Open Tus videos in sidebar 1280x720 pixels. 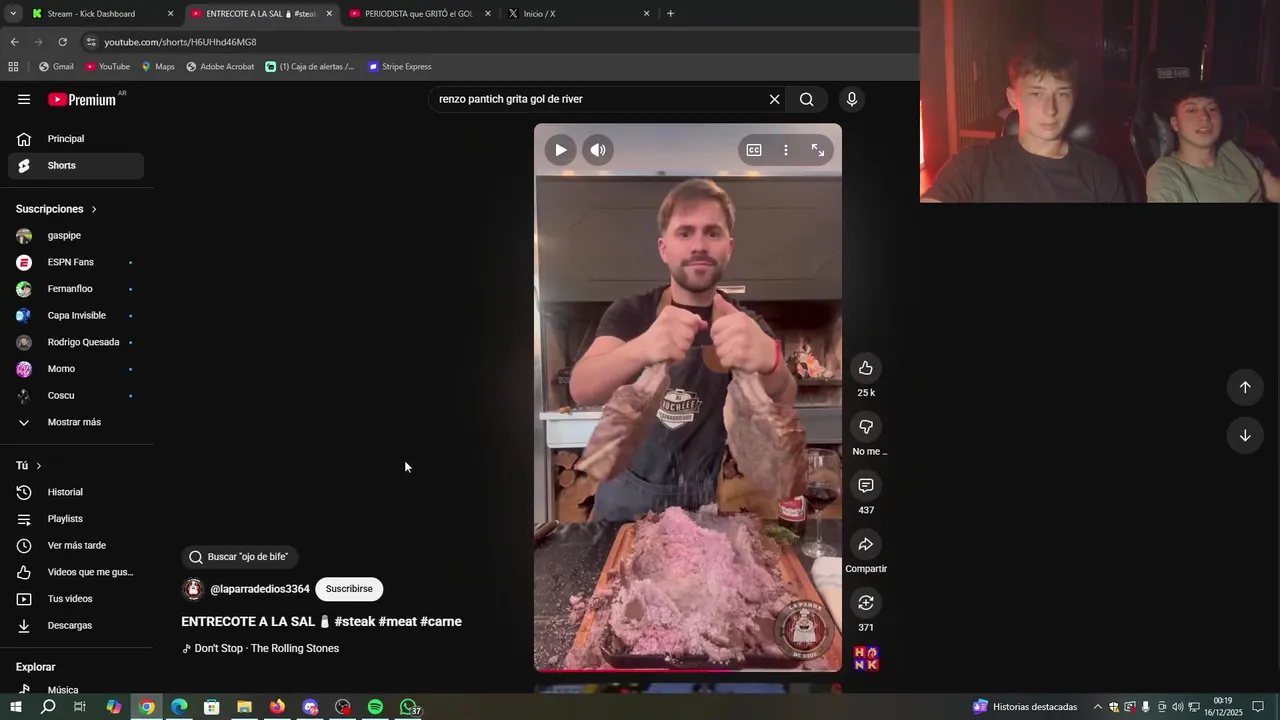pyautogui.click(x=76, y=599)
